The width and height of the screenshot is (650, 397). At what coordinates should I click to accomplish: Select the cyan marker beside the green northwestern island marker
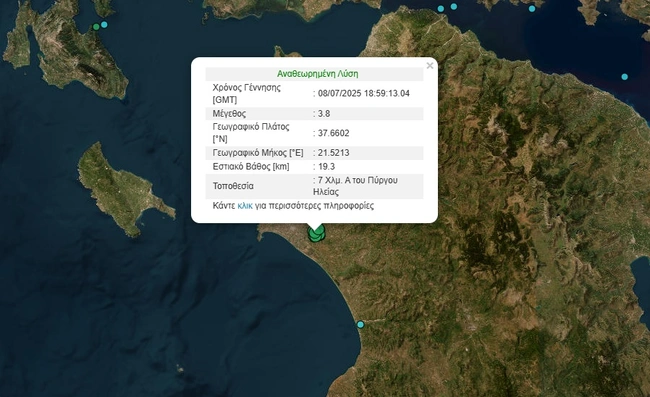tap(104, 25)
